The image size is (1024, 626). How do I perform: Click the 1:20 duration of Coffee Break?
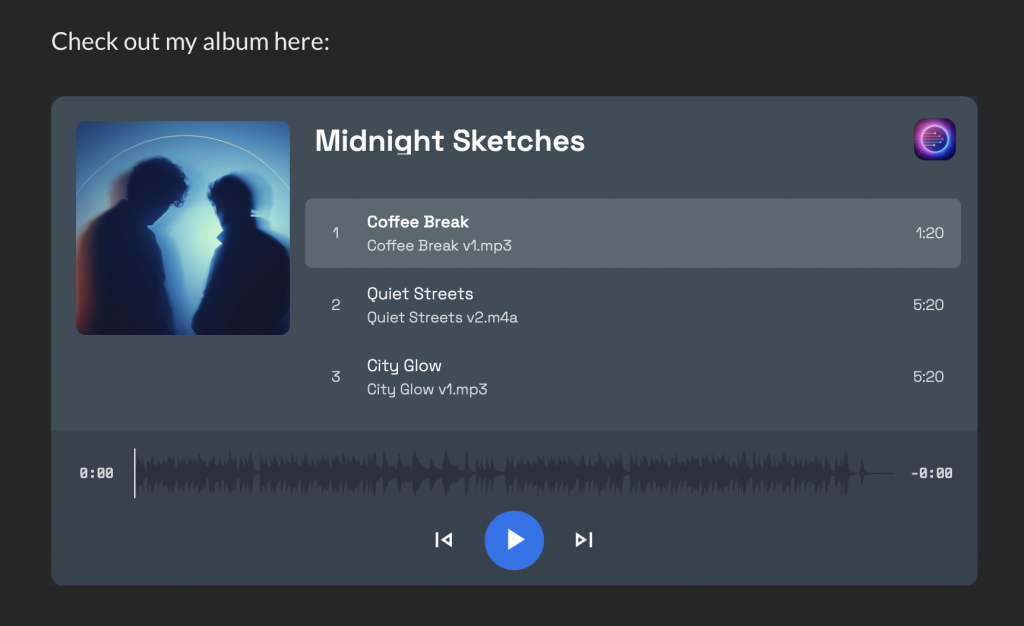929,233
